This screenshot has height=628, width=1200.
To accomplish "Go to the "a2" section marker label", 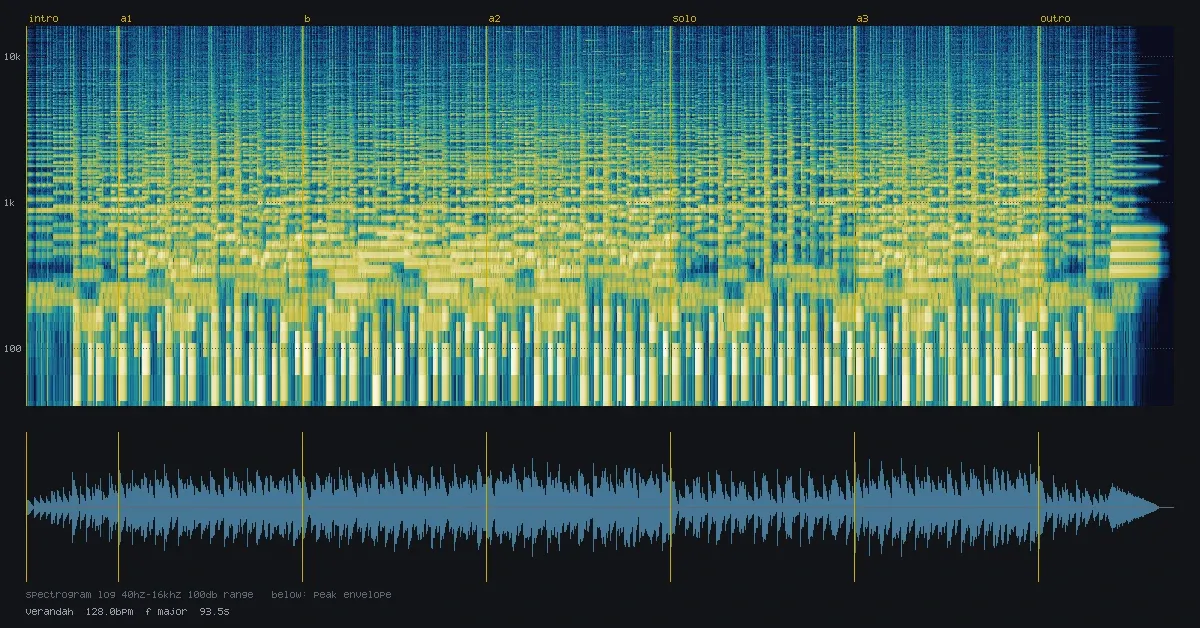I will pos(494,18).
